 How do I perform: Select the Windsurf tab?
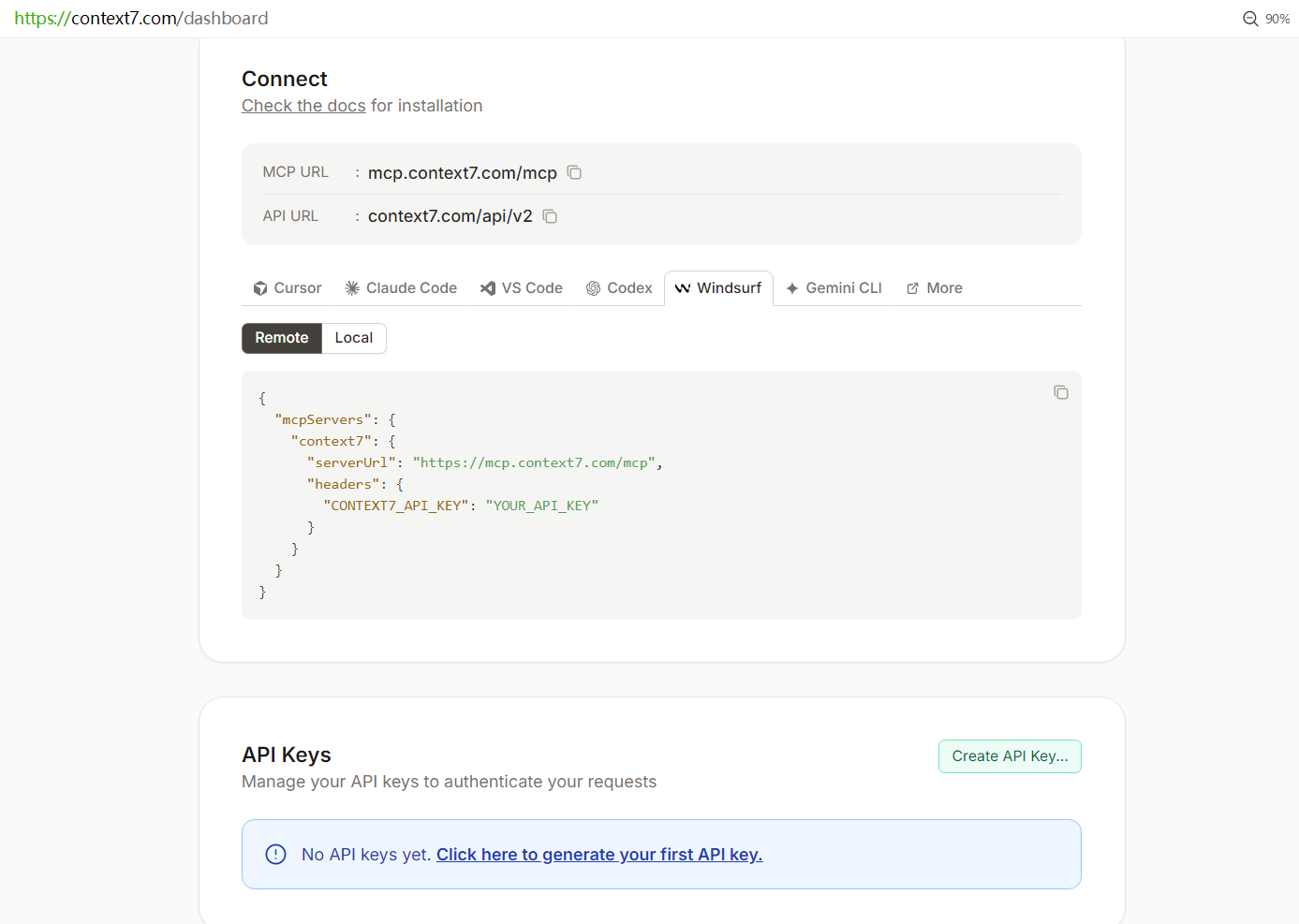(x=718, y=288)
